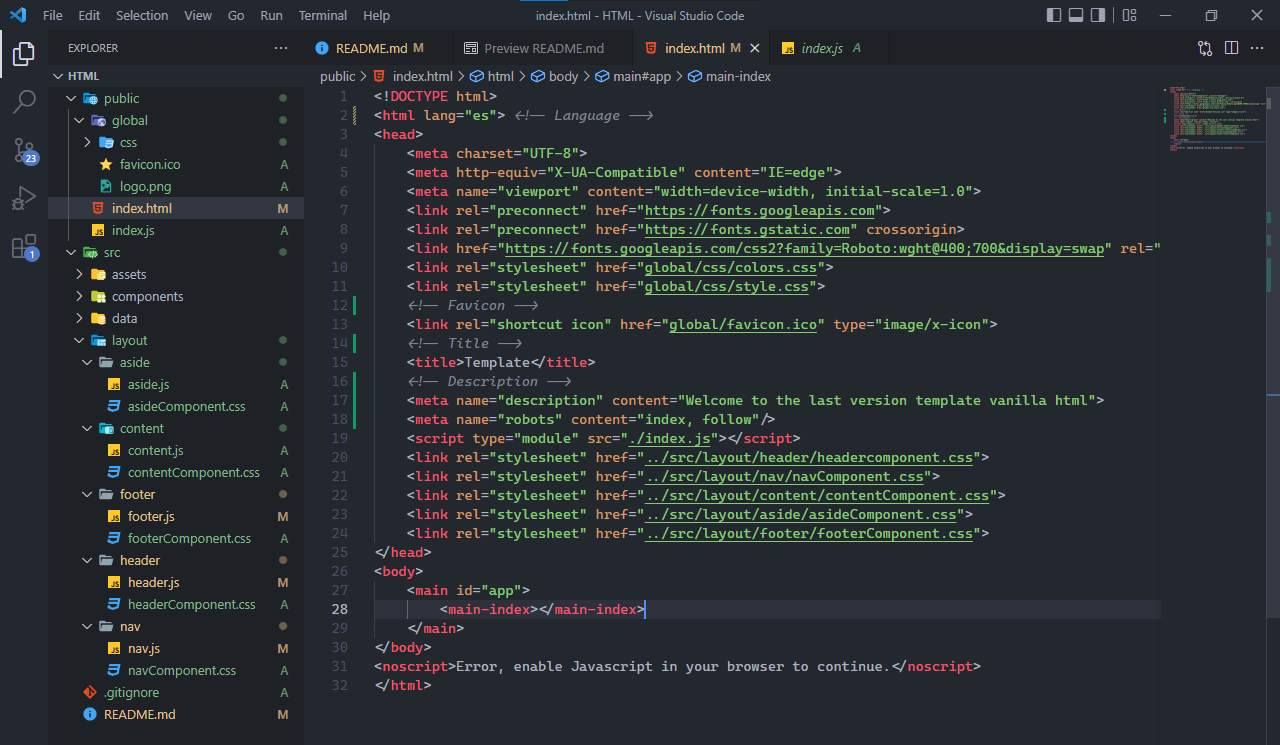1280x745 pixels.
Task: Click open changes icon in editor toolbar
Action: pyautogui.click(x=1205, y=48)
